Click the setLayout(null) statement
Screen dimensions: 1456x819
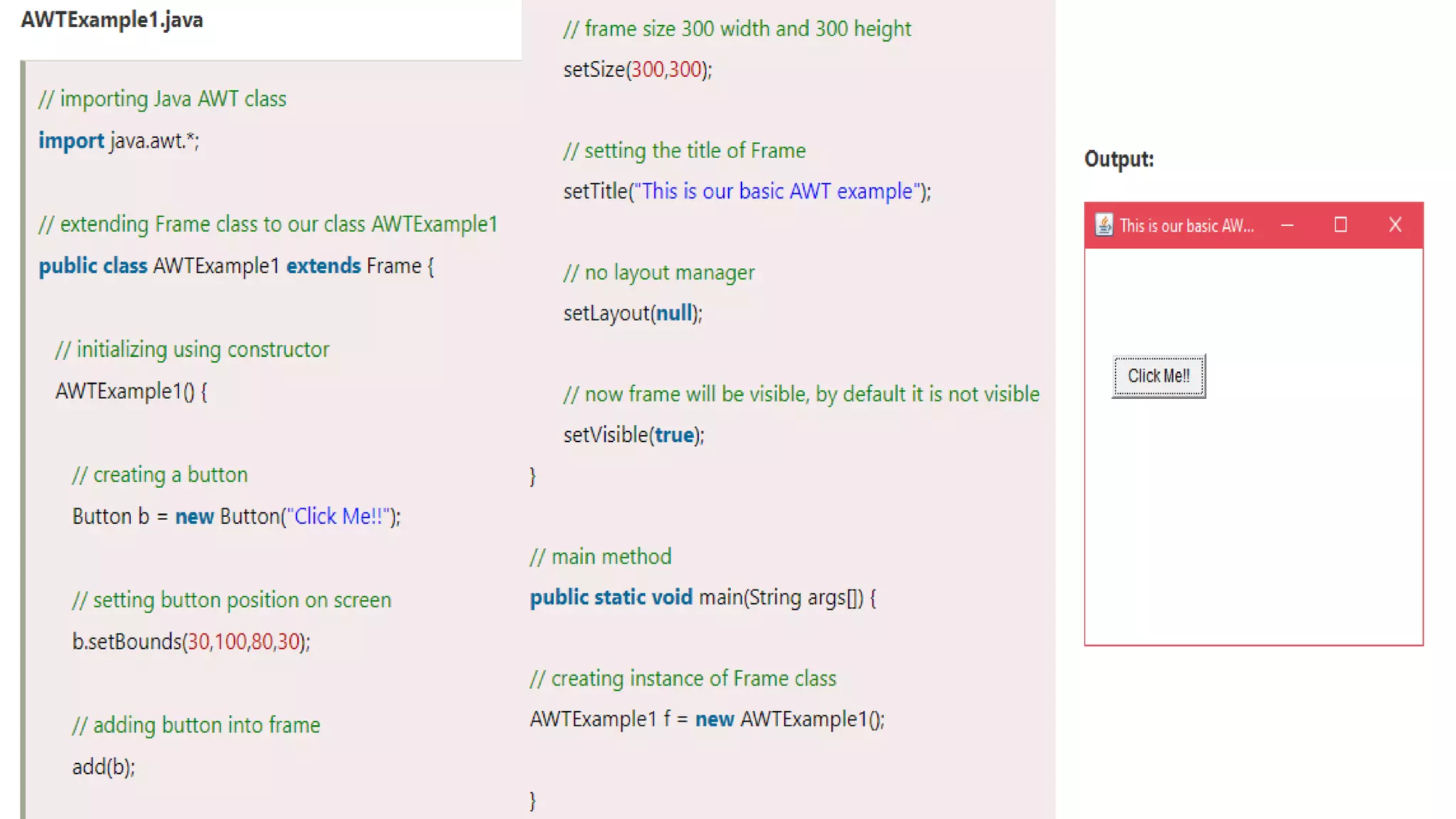pos(632,314)
